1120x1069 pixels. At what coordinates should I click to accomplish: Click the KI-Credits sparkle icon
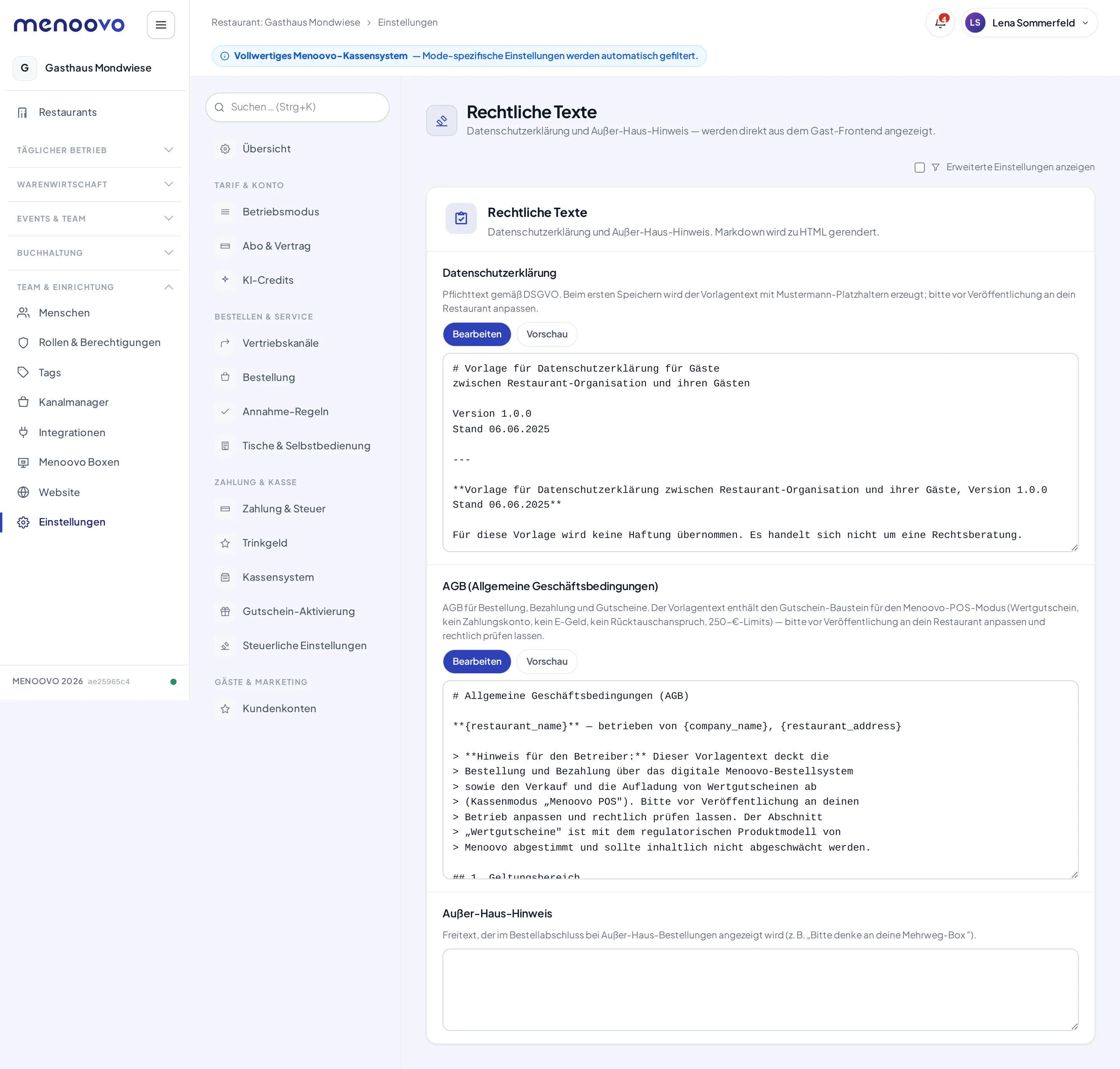pos(225,280)
